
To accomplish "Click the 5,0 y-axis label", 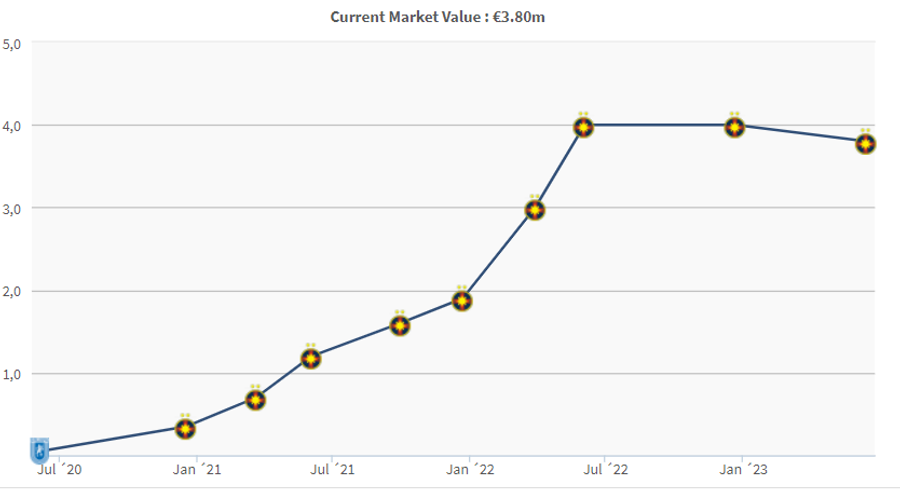I will tap(11, 44).
